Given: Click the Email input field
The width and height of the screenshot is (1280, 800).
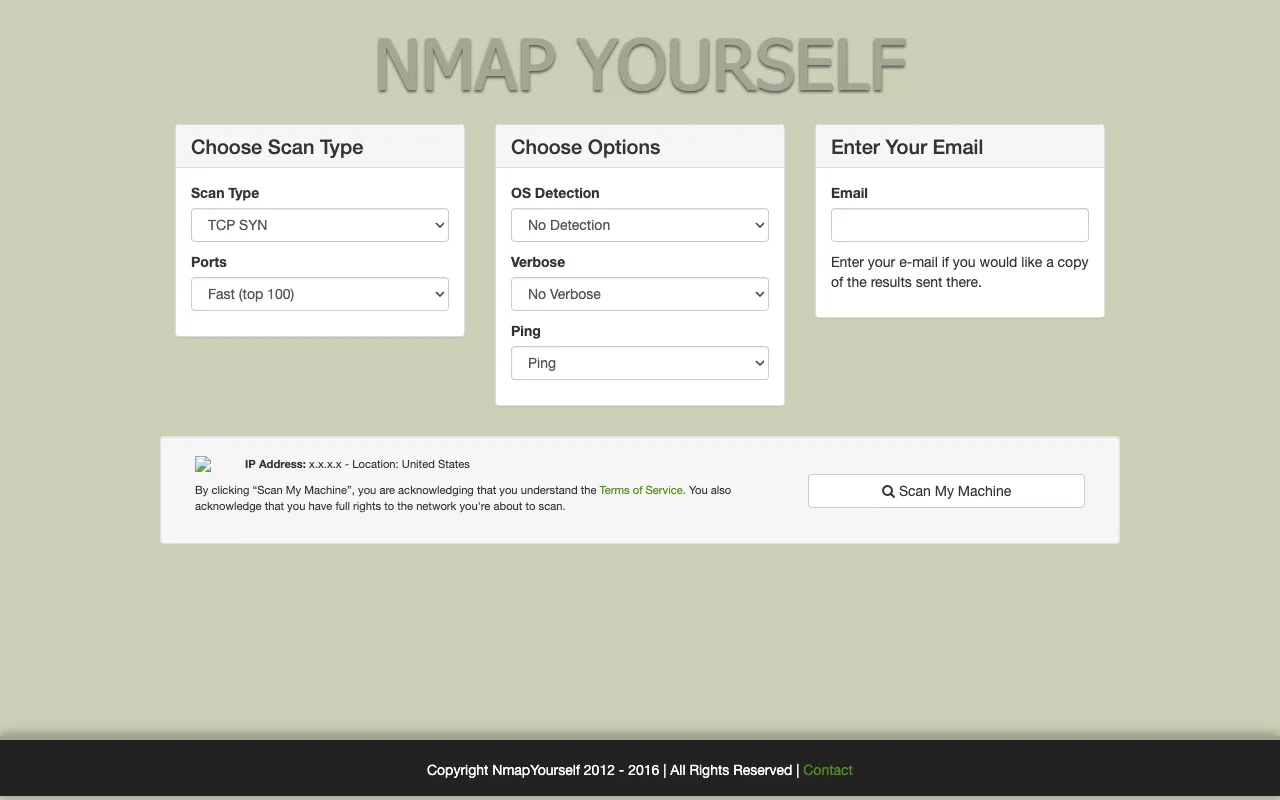Looking at the screenshot, I should (x=960, y=225).
